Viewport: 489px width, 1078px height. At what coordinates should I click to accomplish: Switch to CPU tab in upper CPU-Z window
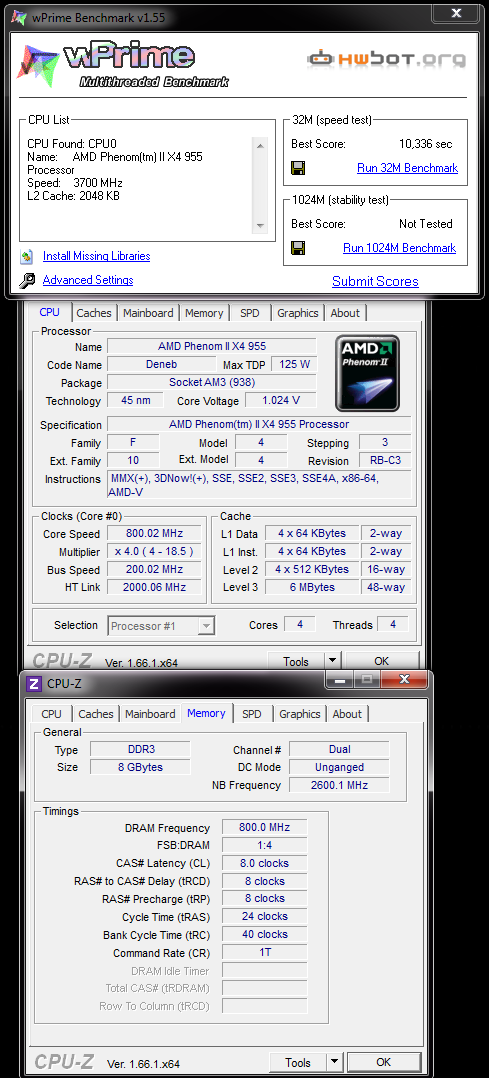click(50, 312)
